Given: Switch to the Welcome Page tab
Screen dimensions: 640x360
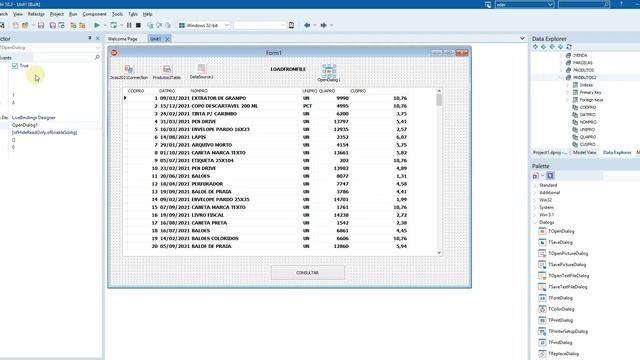Looking at the screenshot, I should pyautogui.click(x=122, y=39).
